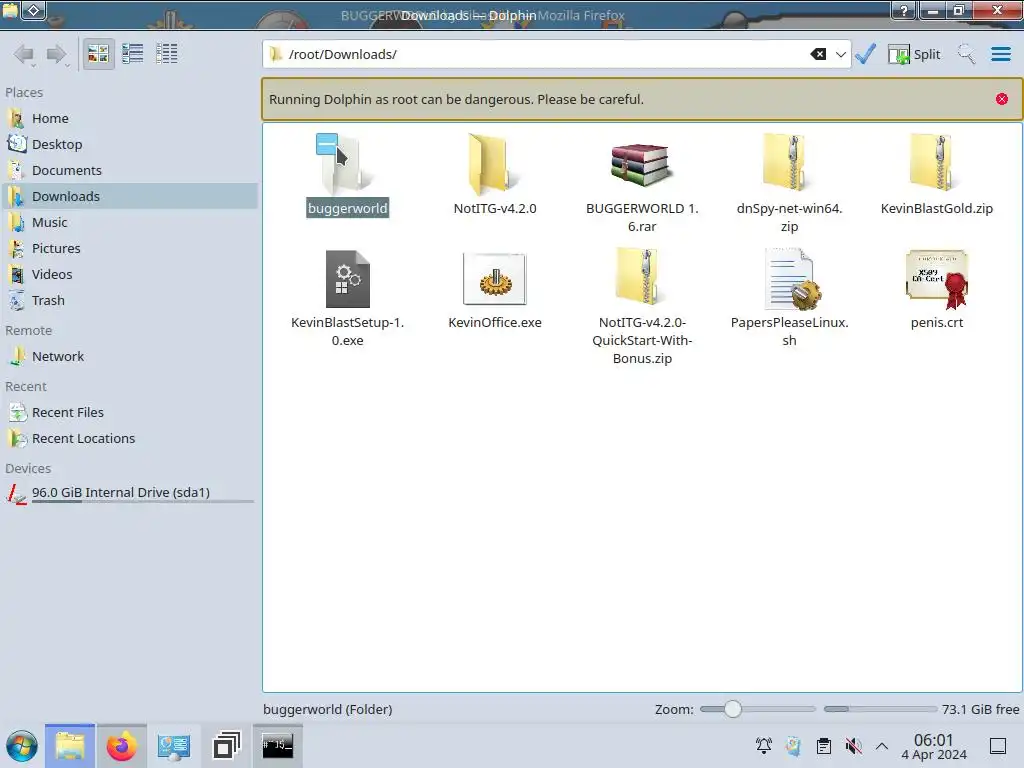Open Videos in Places panel
The width and height of the screenshot is (1024, 768).
[129, 275]
